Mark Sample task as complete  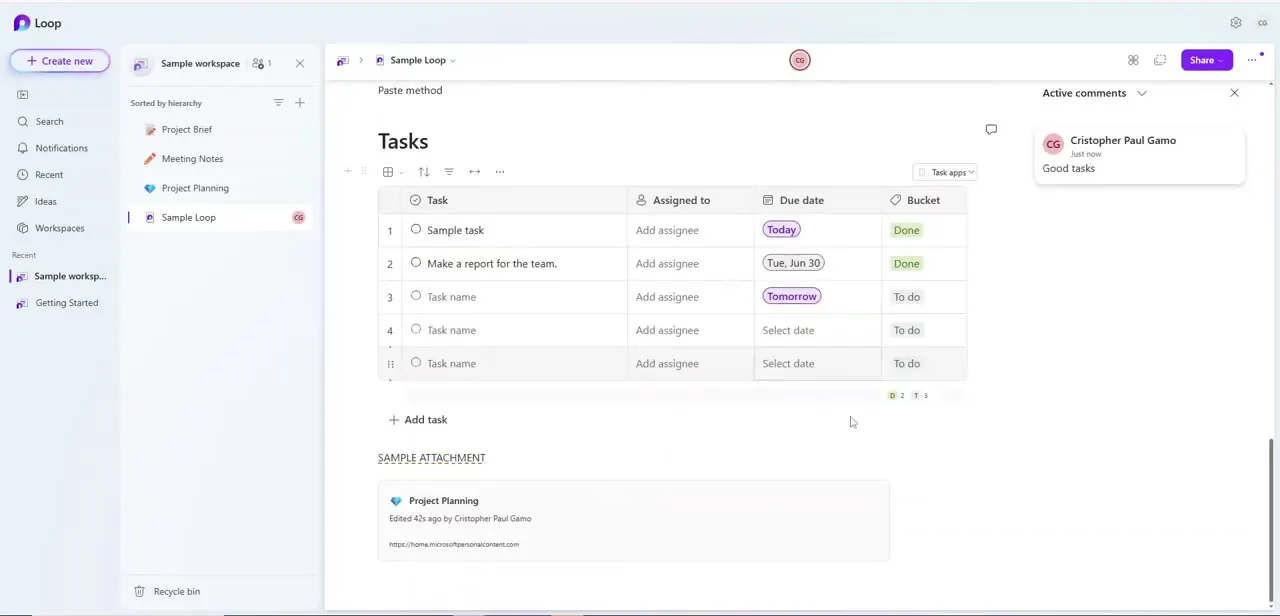(416, 230)
